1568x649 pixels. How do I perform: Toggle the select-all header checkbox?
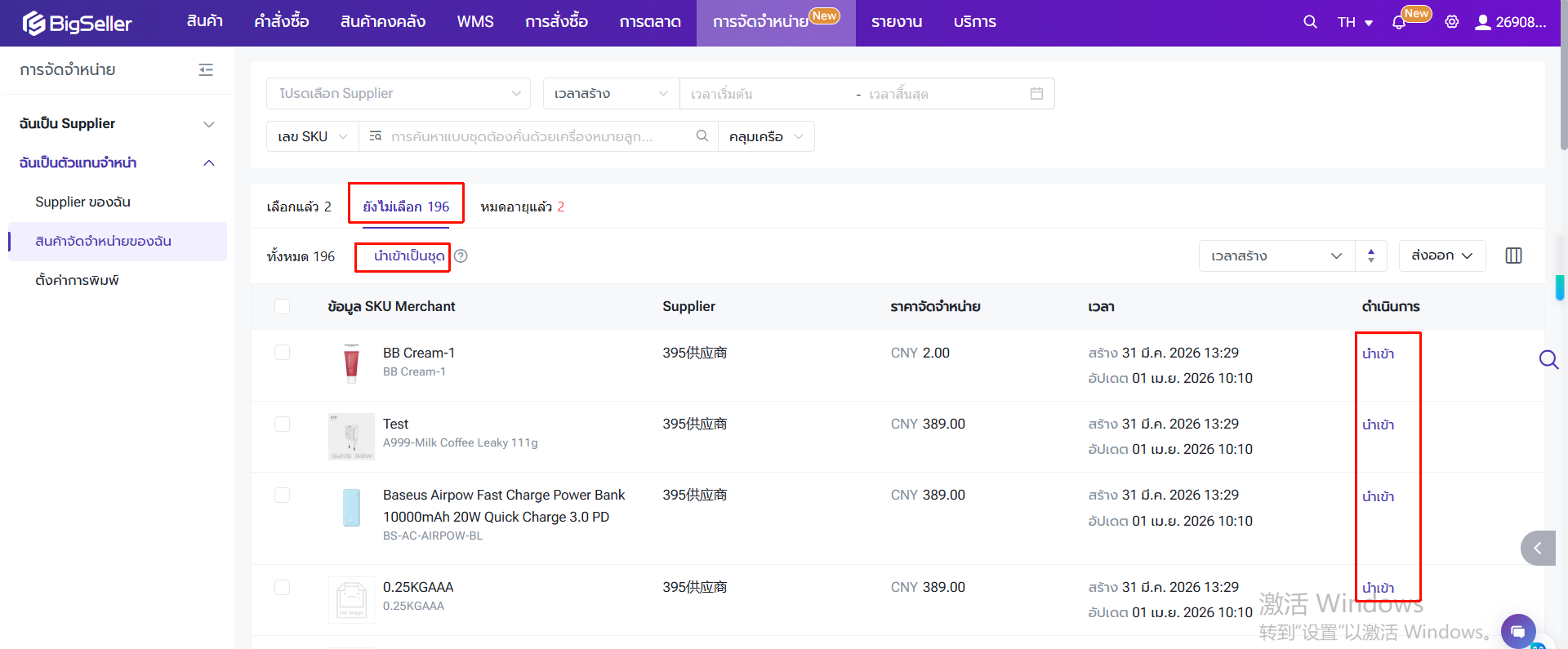(x=283, y=307)
